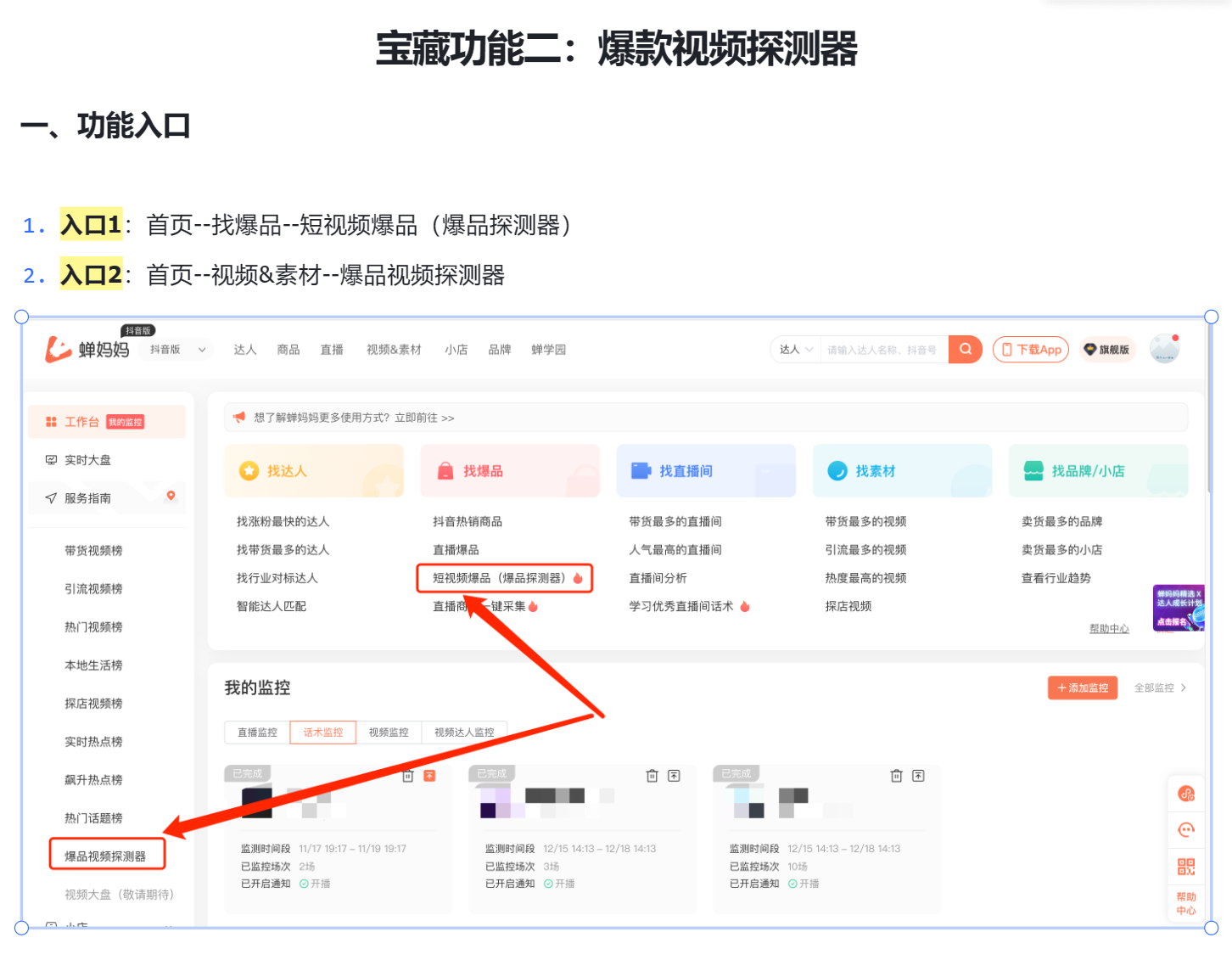1232x960 pixels.
Task: Switch to the 视频达人监控 tab
Action: (x=464, y=733)
